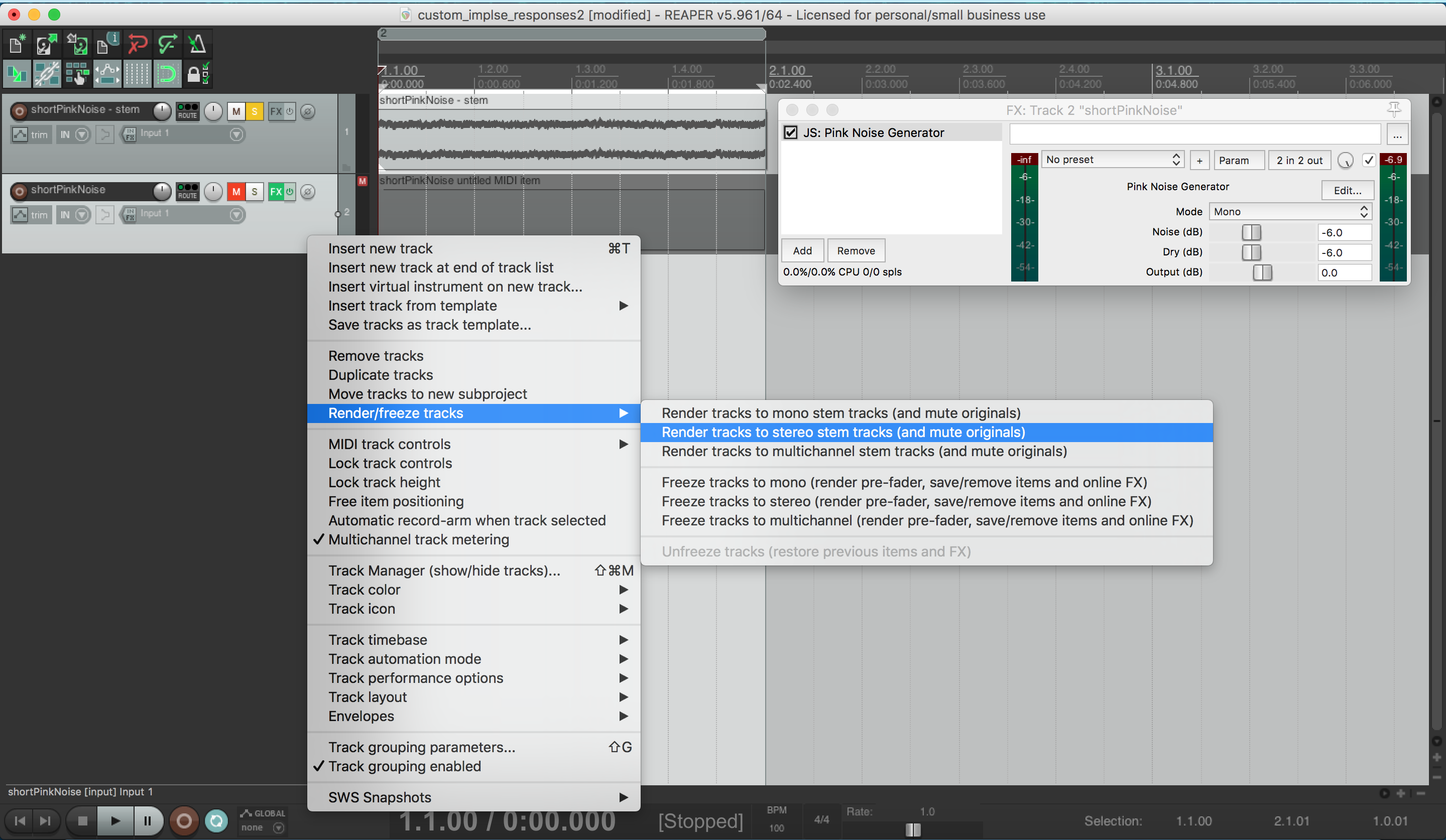Click the Output (dB) slider handle
1446x840 pixels.
pyautogui.click(x=1262, y=272)
